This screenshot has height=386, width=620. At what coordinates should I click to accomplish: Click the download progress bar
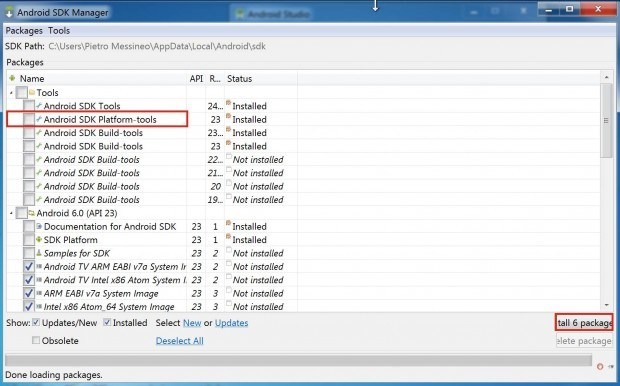pos(298,360)
